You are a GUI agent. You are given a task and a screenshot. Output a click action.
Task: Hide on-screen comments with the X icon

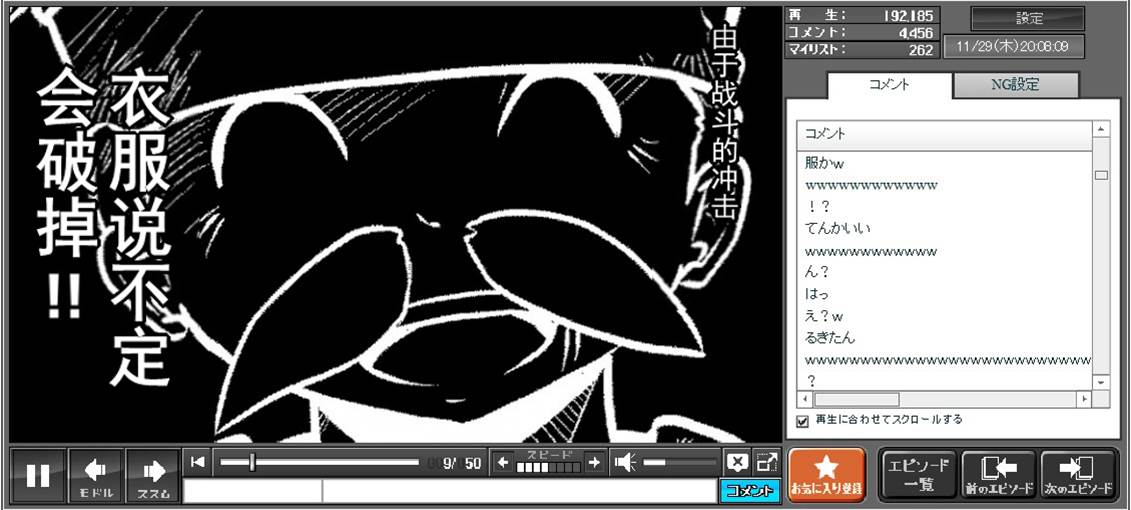[x=737, y=462]
